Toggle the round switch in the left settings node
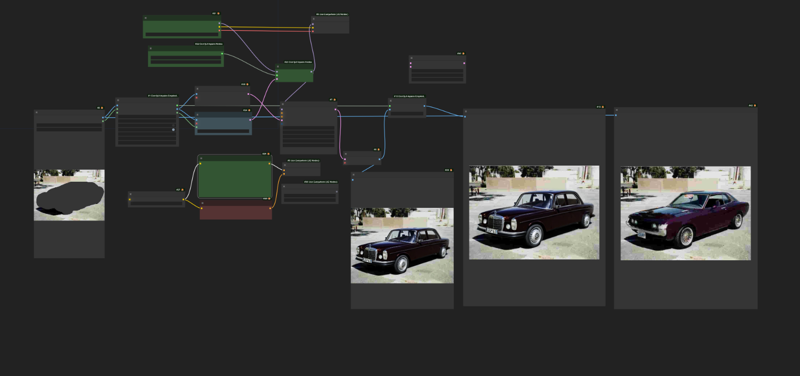The image size is (800, 376). tap(173, 130)
